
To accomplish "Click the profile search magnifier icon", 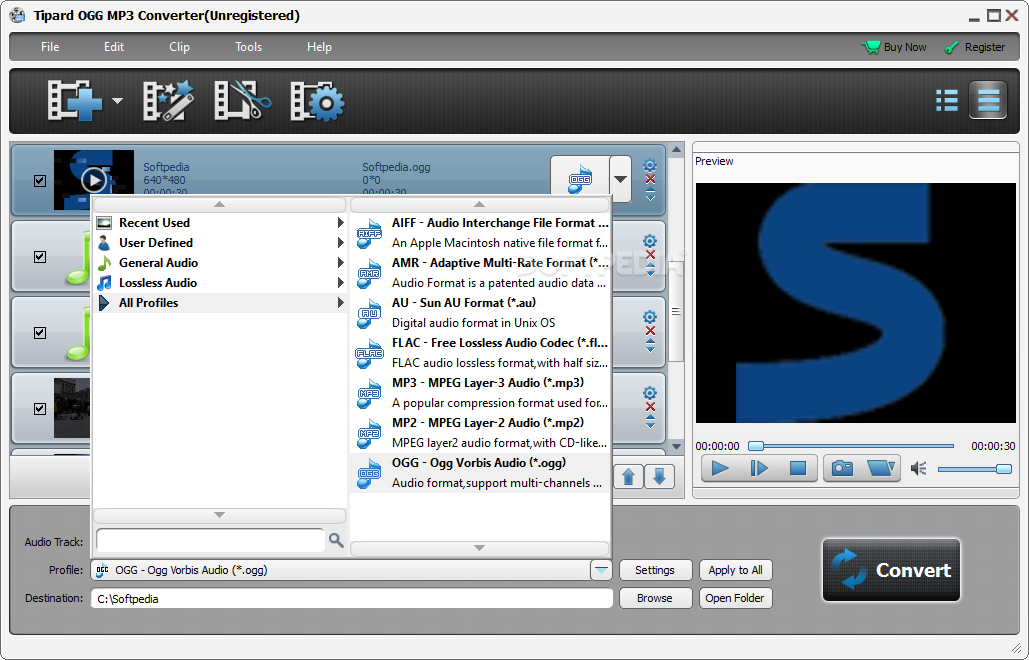I will coord(336,541).
